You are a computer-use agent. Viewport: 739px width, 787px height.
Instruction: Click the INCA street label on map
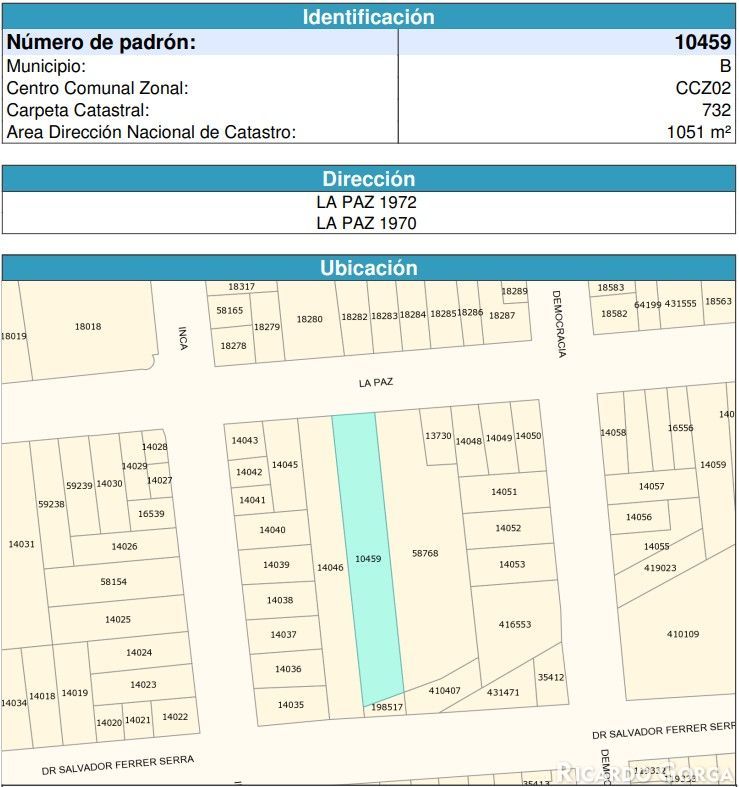183,338
